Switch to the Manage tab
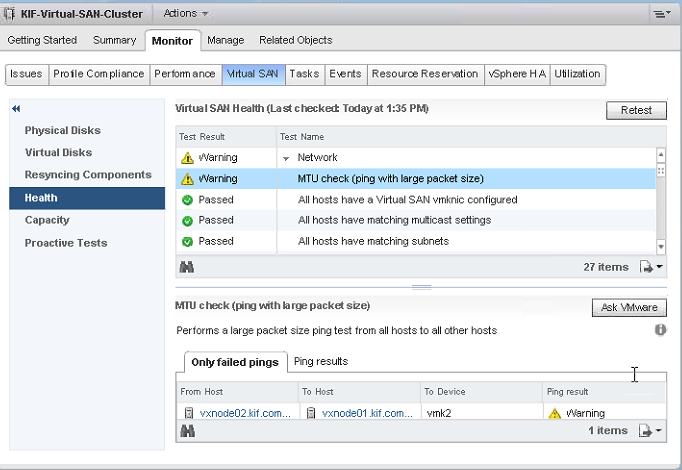Screen dimensions: 682x470 click(x=225, y=40)
